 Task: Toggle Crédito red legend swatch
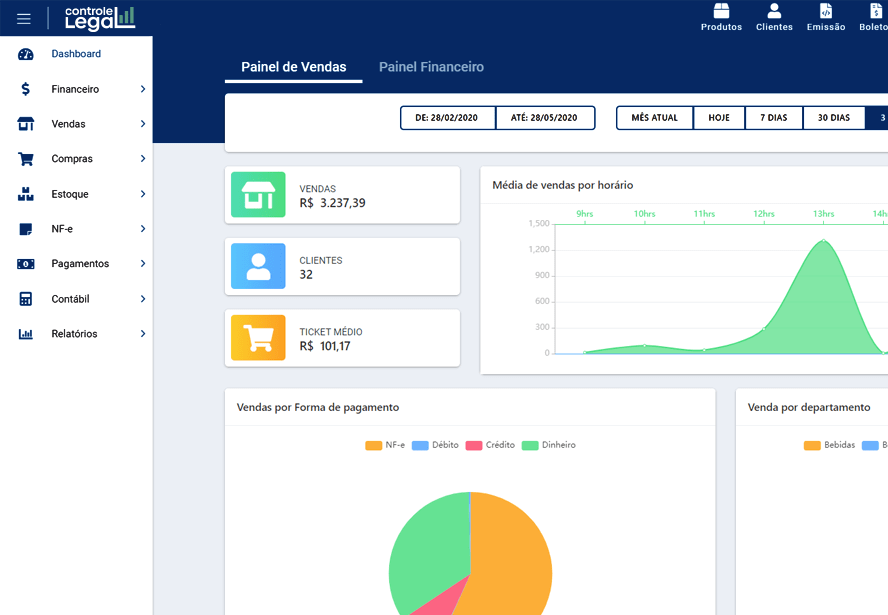473,445
